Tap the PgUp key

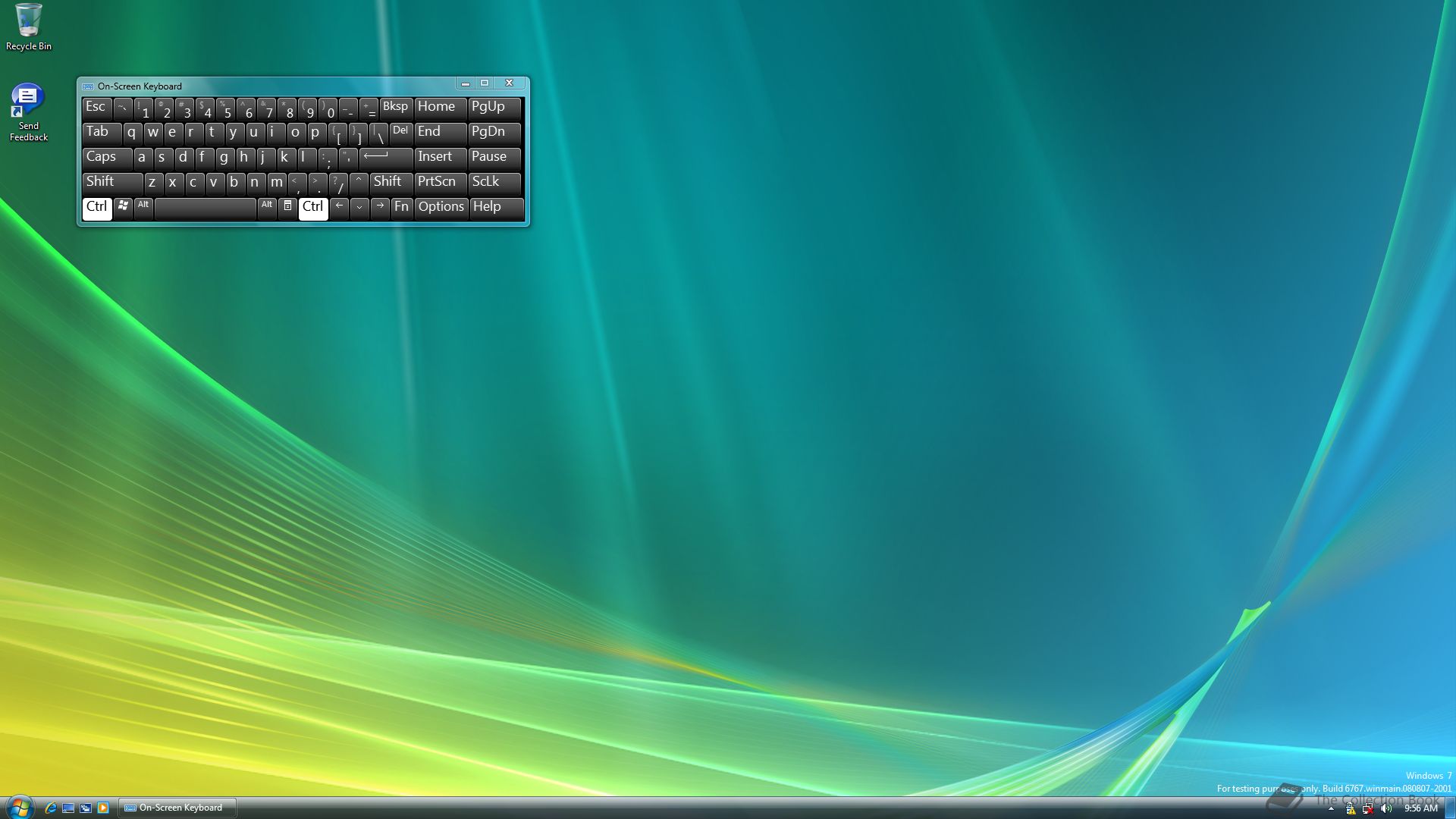click(x=495, y=108)
